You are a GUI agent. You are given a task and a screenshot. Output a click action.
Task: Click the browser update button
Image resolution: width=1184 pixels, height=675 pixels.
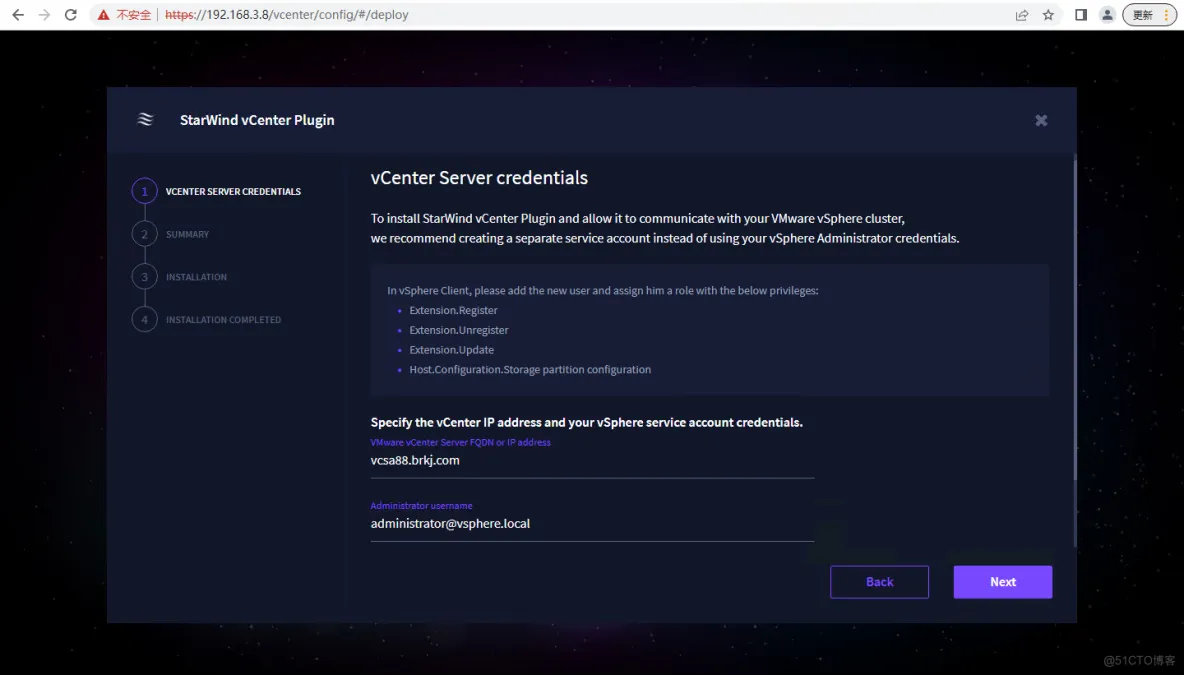point(1149,14)
